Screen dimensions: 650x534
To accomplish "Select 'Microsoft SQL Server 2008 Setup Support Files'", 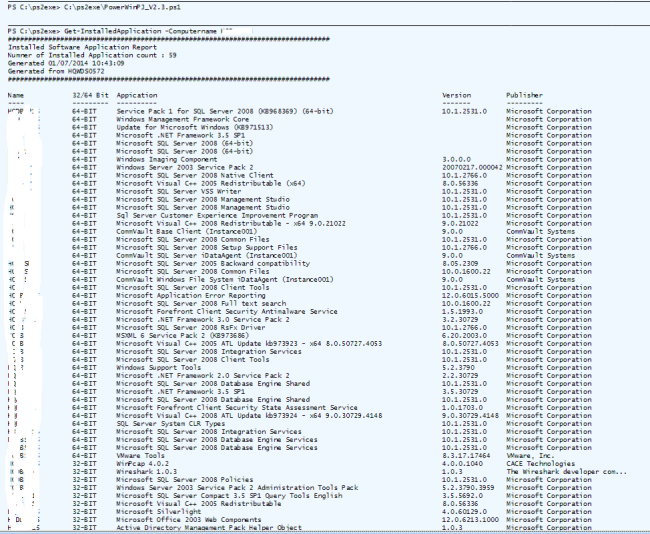I will point(207,248).
